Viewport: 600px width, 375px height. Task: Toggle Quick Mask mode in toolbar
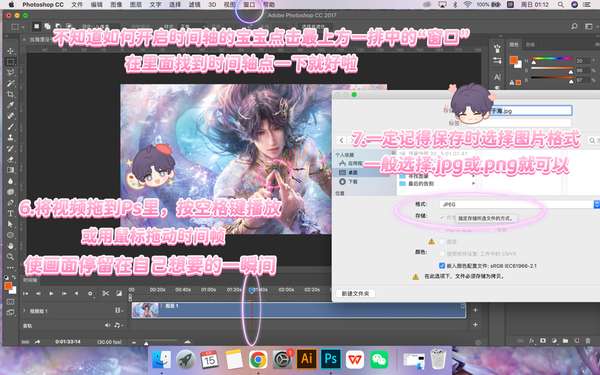click(11, 302)
